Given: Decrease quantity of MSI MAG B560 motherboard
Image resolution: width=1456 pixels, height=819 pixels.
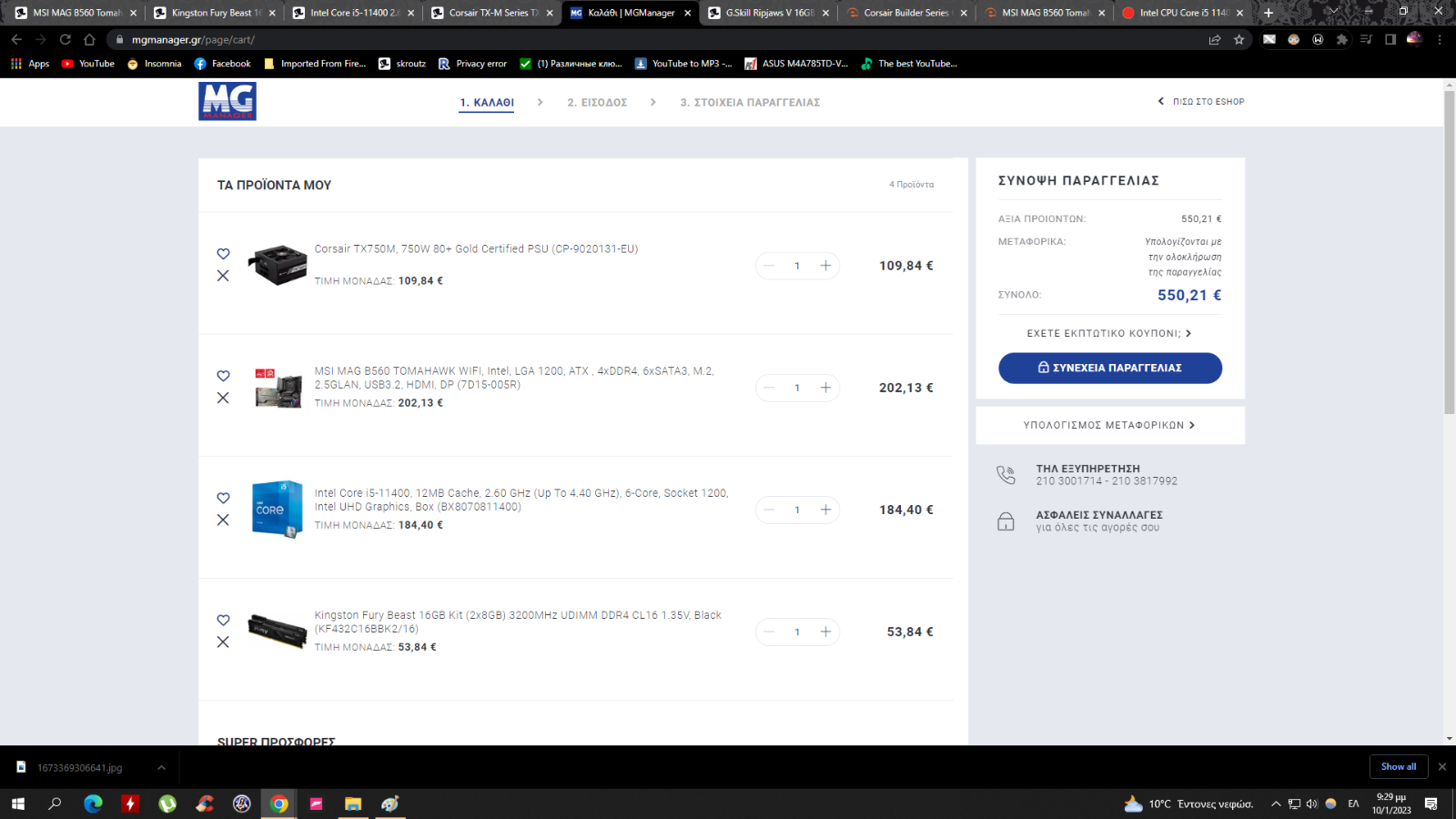Looking at the screenshot, I should pyautogui.click(x=769, y=388).
